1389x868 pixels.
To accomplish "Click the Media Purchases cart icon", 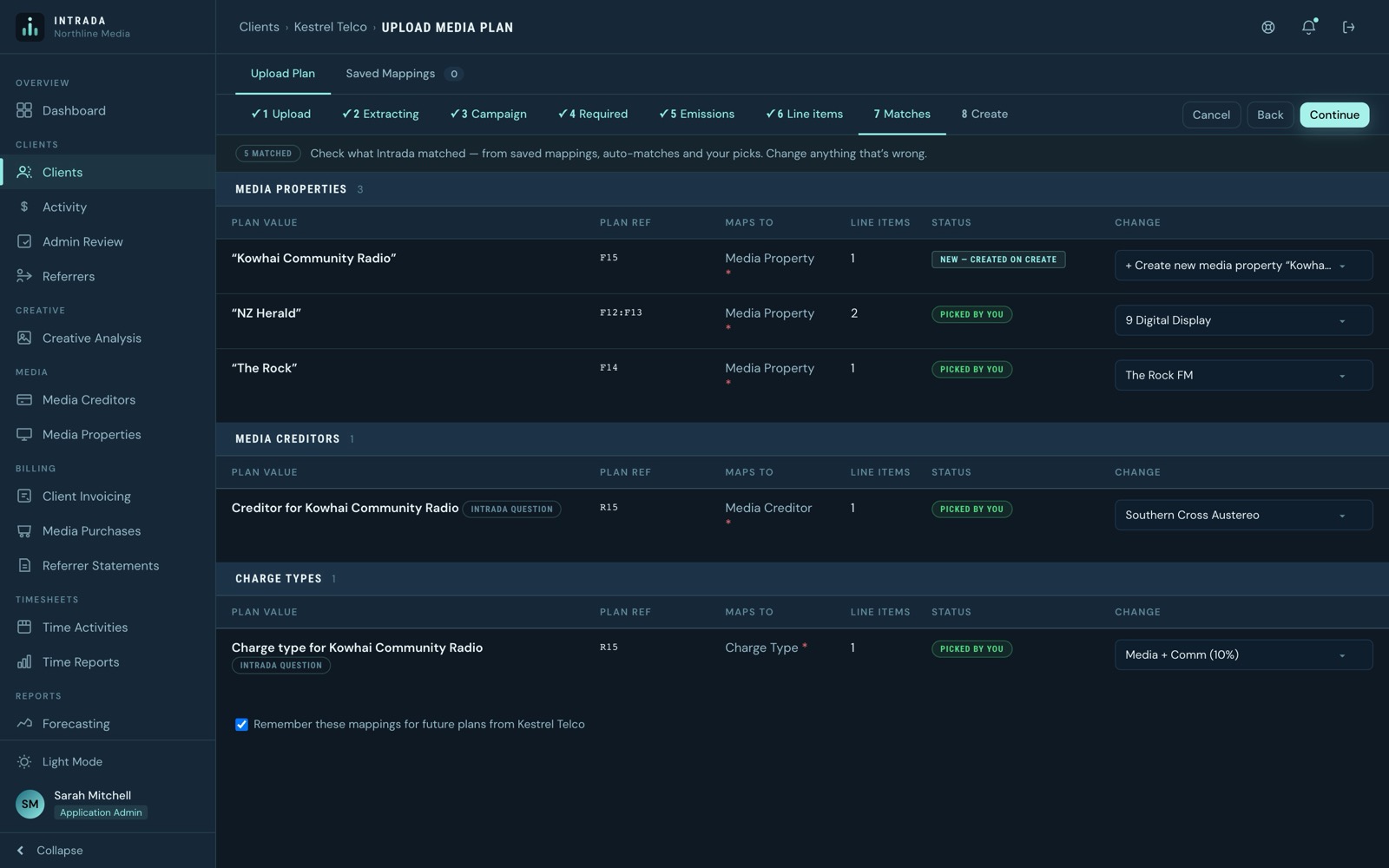I will (x=24, y=530).
